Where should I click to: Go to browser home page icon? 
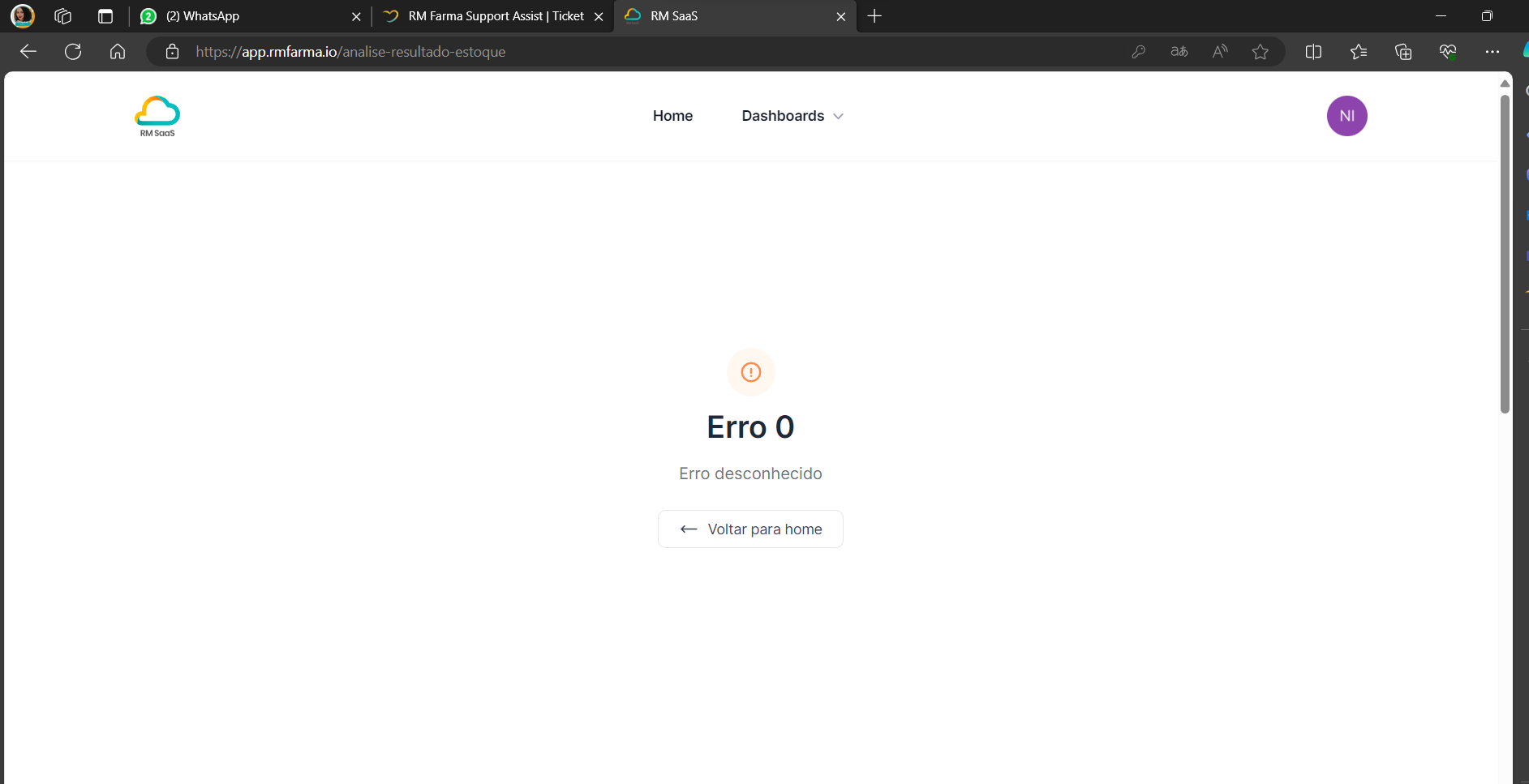[118, 52]
